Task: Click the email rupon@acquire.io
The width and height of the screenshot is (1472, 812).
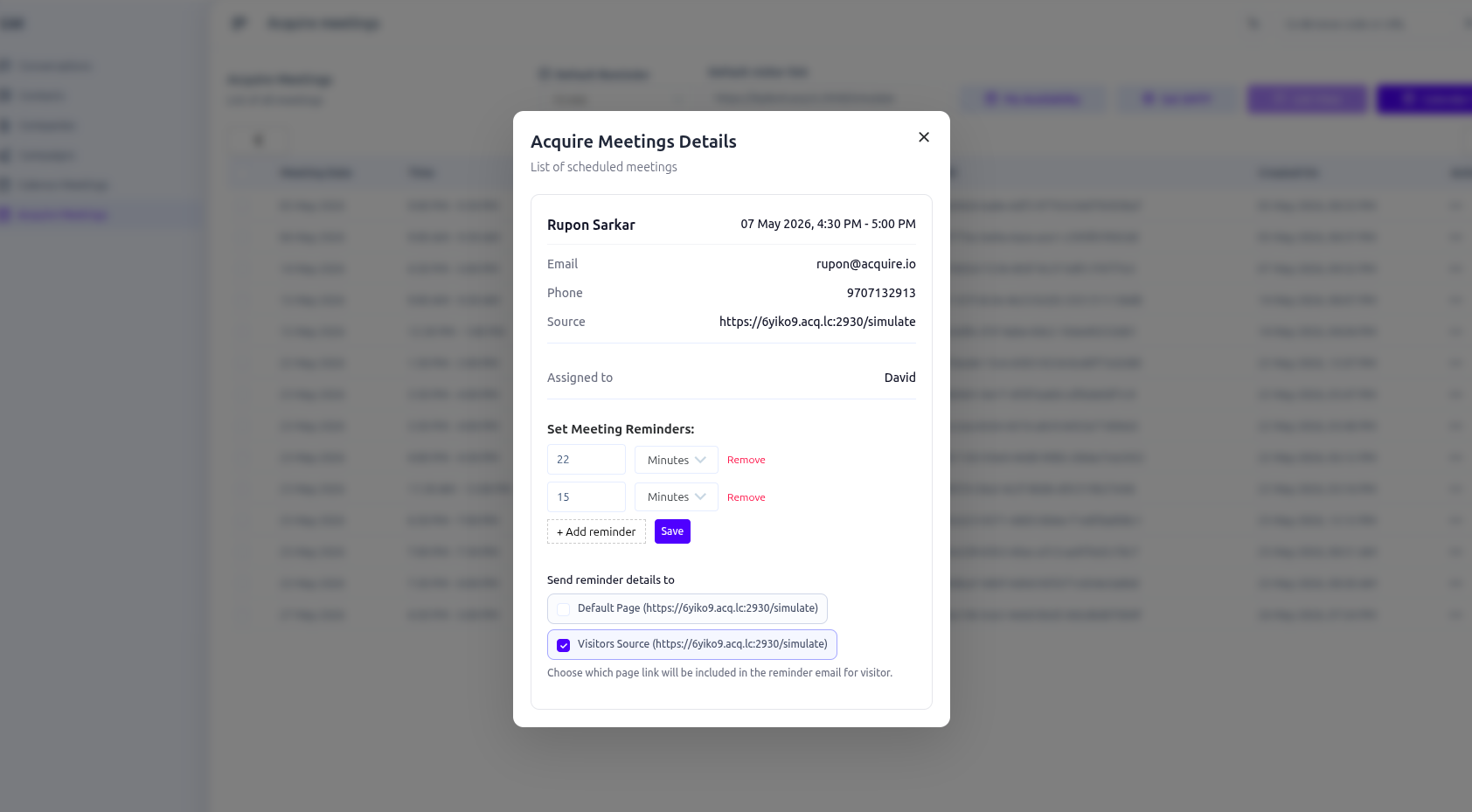Action: click(866, 264)
